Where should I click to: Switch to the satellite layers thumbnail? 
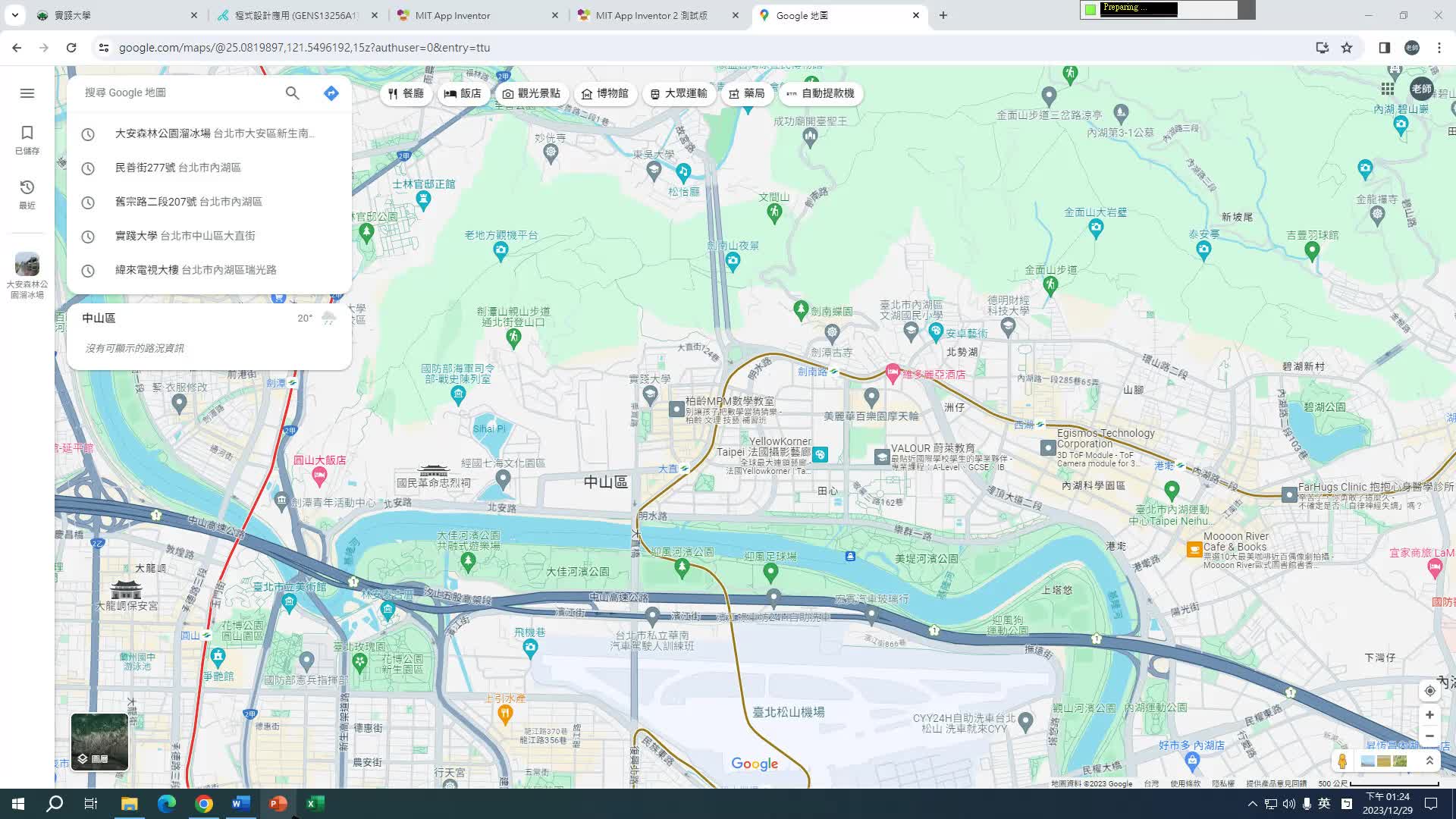(x=99, y=742)
